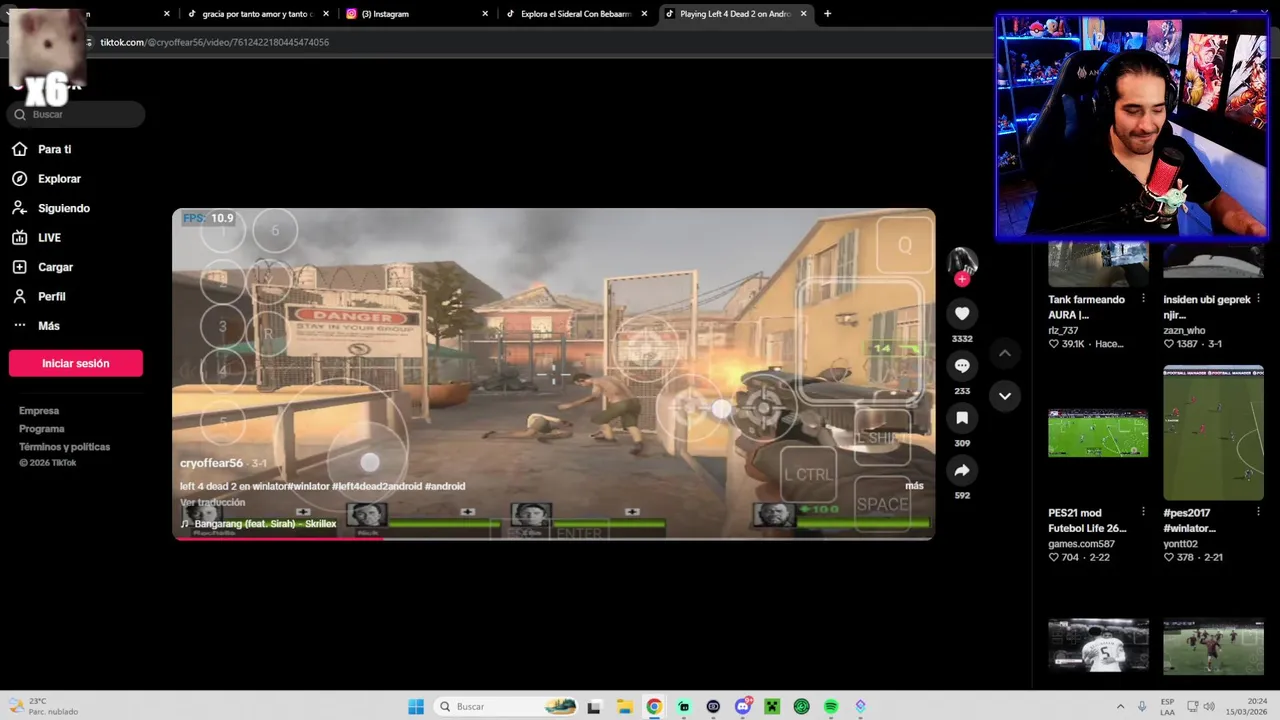Open options dots for Tank farmeando AURA
Image resolution: width=1280 pixels, height=720 pixels.
(x=1143, y=299)
